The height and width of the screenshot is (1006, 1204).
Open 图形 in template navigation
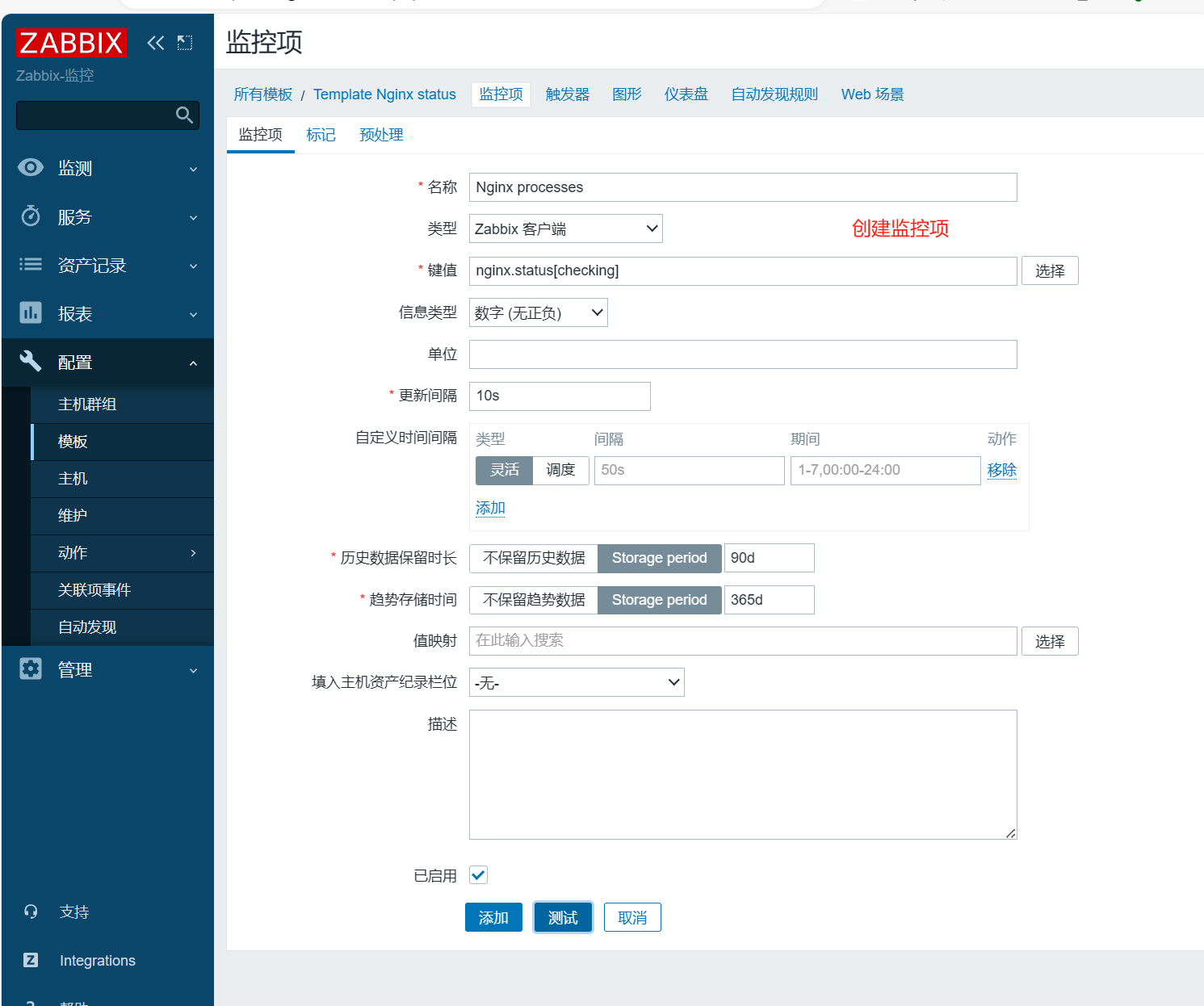coord(627,94)
